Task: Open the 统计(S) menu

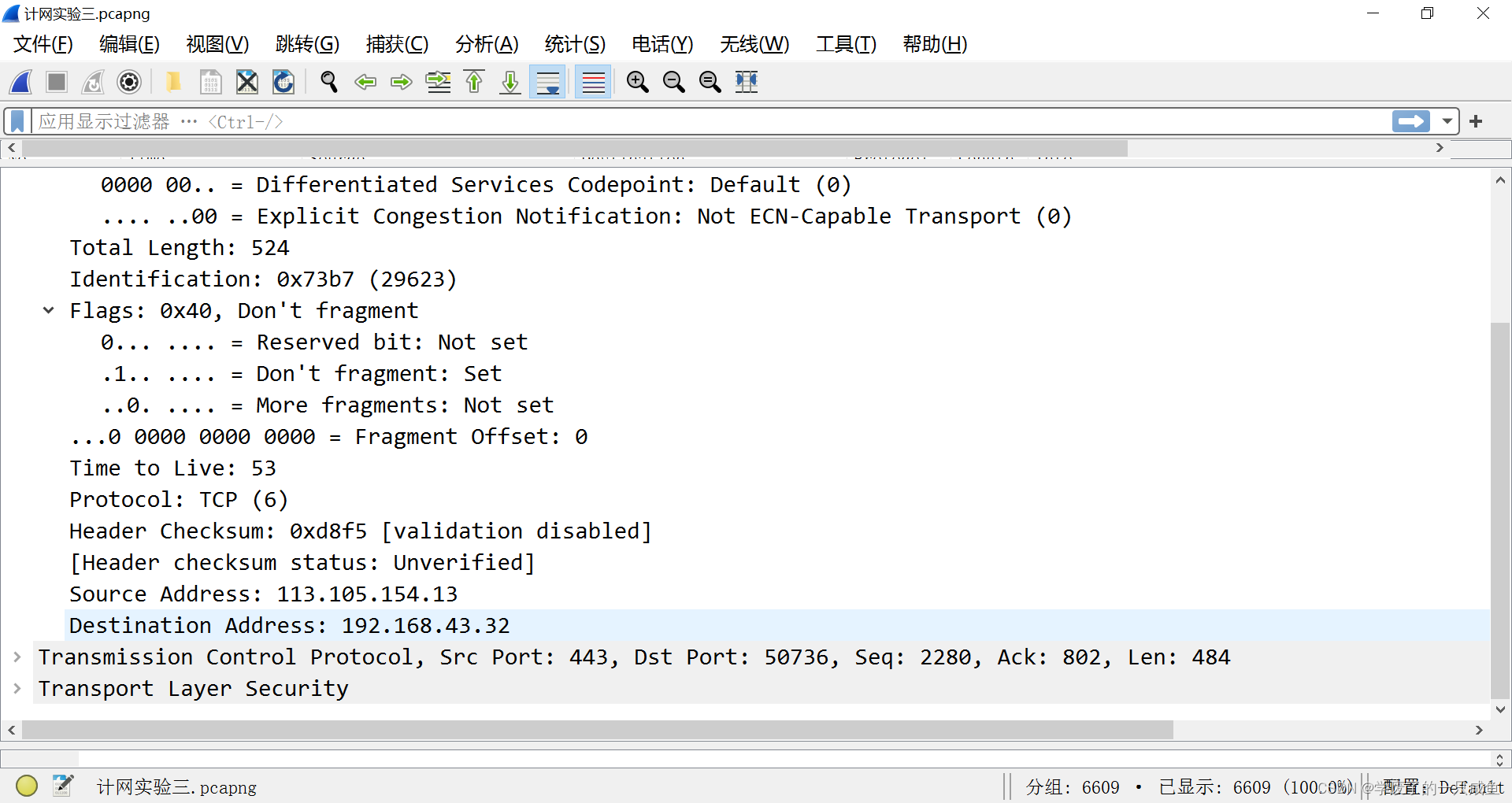Action: tap(575, 44)
